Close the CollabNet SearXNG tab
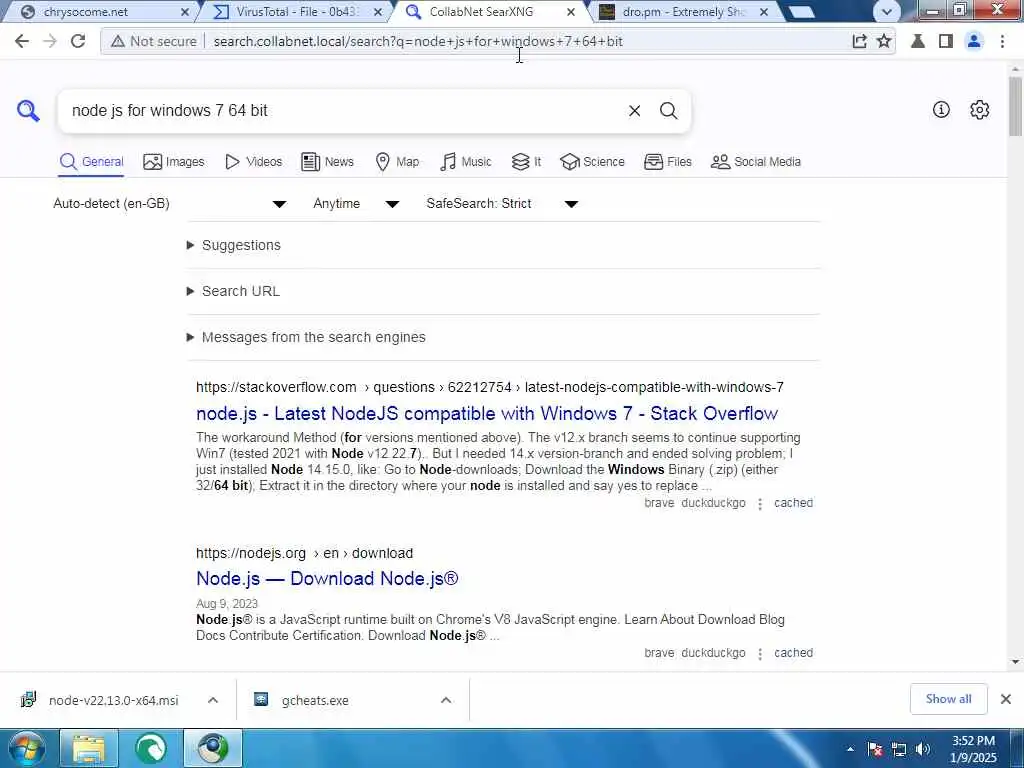The image size is (1024, 768). [570, 12]
